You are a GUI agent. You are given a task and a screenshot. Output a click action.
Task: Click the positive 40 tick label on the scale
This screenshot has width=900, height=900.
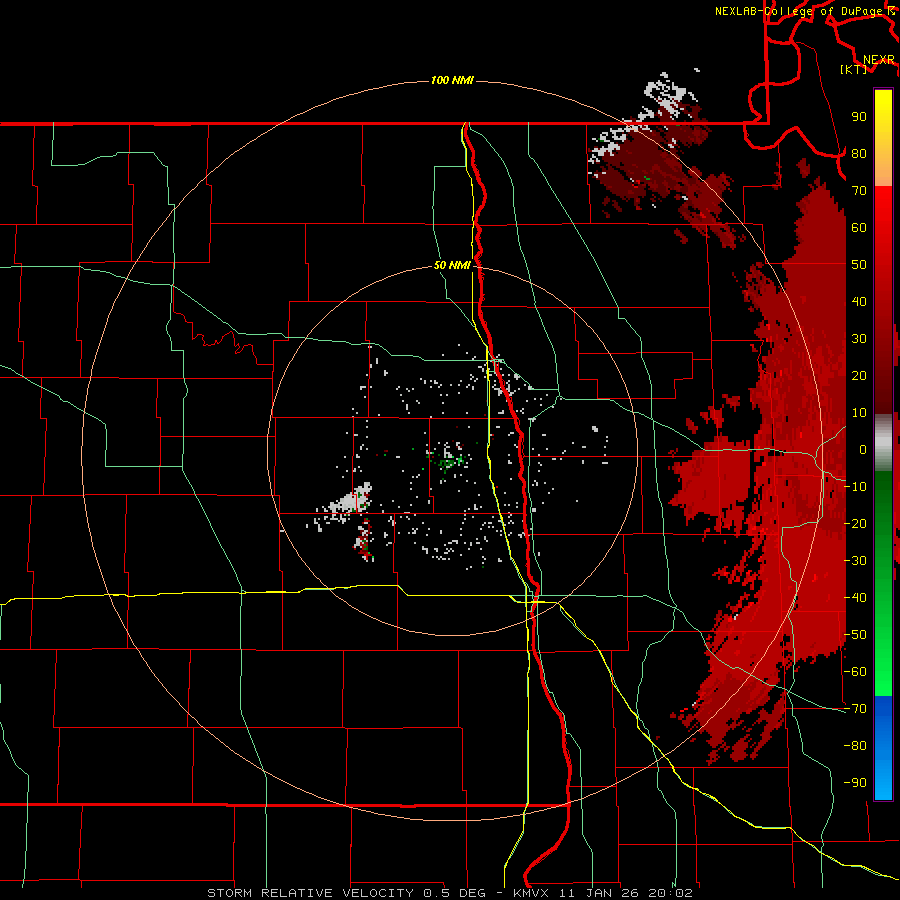click(x=859, y=301)
